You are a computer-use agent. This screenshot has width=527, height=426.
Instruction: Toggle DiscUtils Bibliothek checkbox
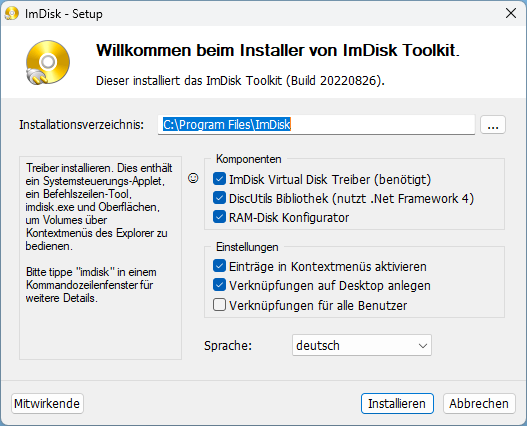(219, 198)
